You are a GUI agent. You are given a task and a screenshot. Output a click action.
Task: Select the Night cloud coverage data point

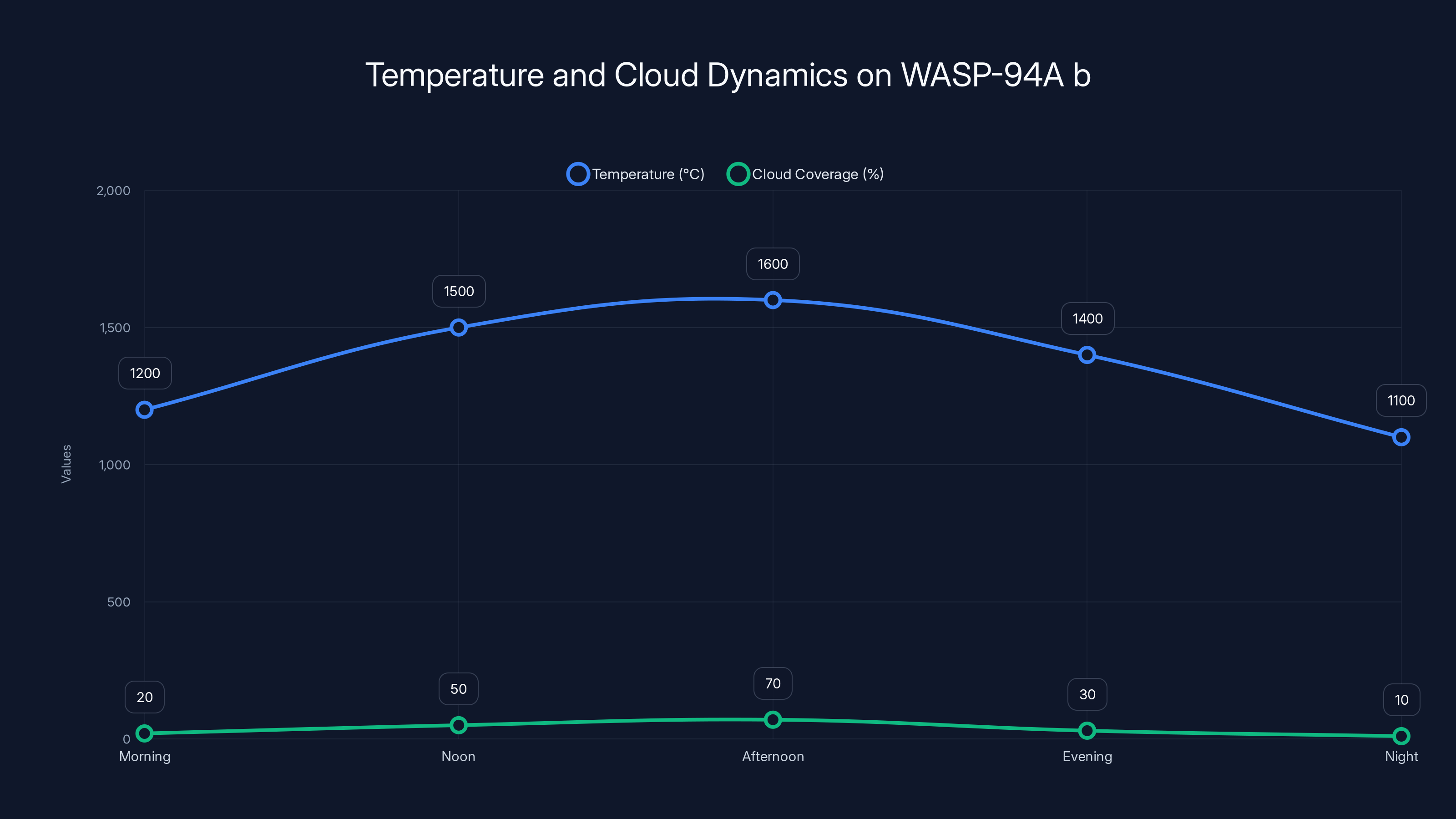(1401, 736)
